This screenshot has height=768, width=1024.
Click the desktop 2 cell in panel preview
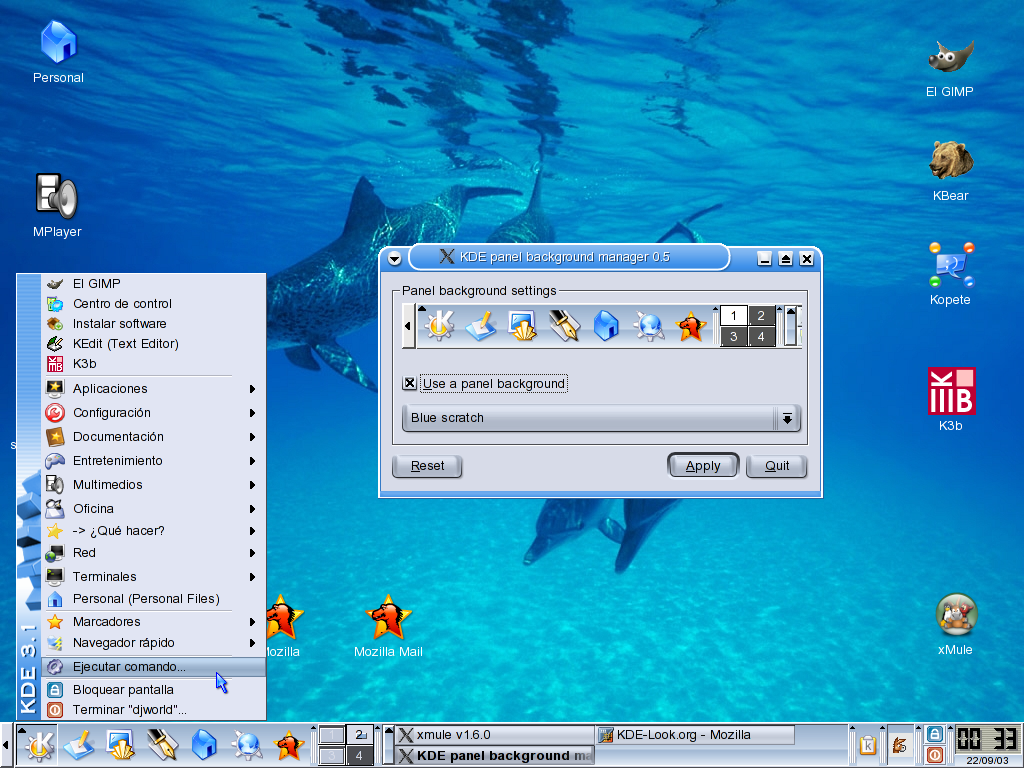[x=761, y=316]
